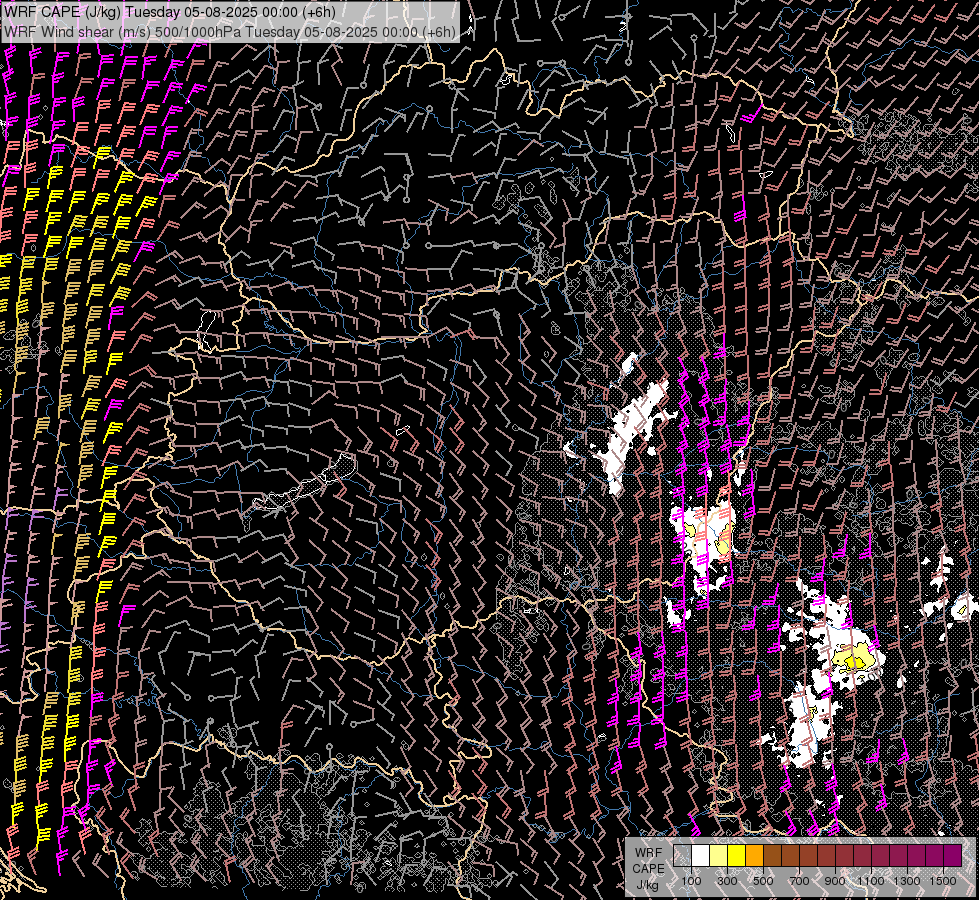Select the pale yellow CAPE legend swatch
Image resolution: width=979 pixels, height=900 pixels.
click(x=719, y=855)
